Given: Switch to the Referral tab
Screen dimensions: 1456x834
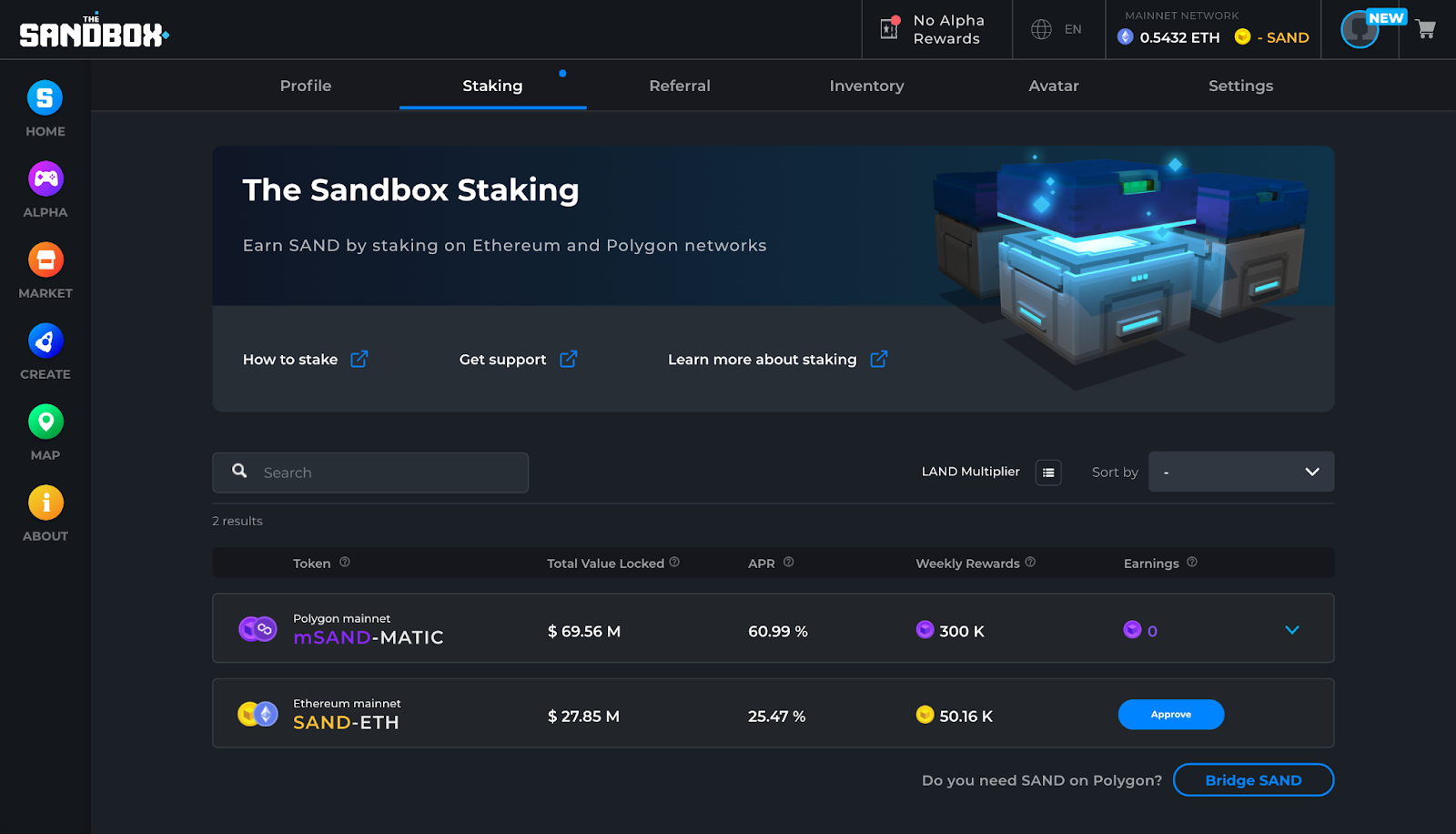Looking at the screenshot, I should click(680, 86).
